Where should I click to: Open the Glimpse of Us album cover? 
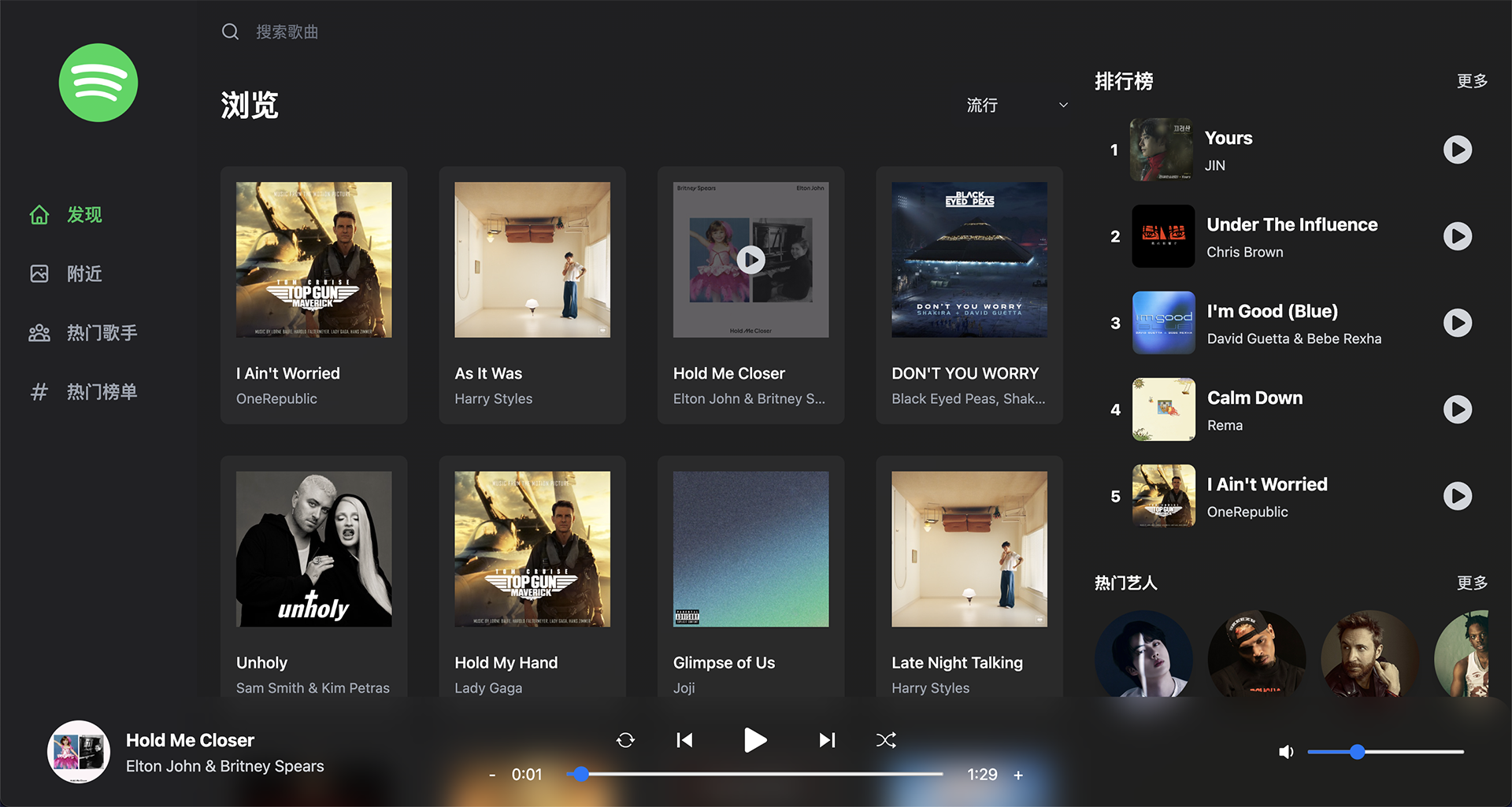tap(750, 549)
